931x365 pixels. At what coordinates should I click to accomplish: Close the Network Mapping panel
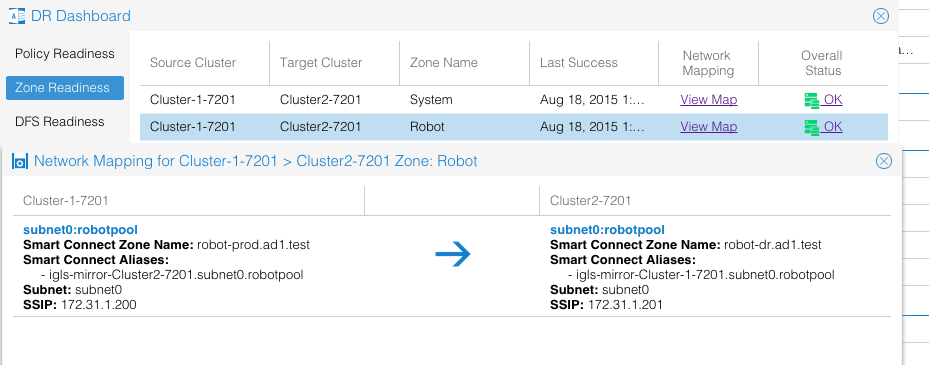point(884,161)
